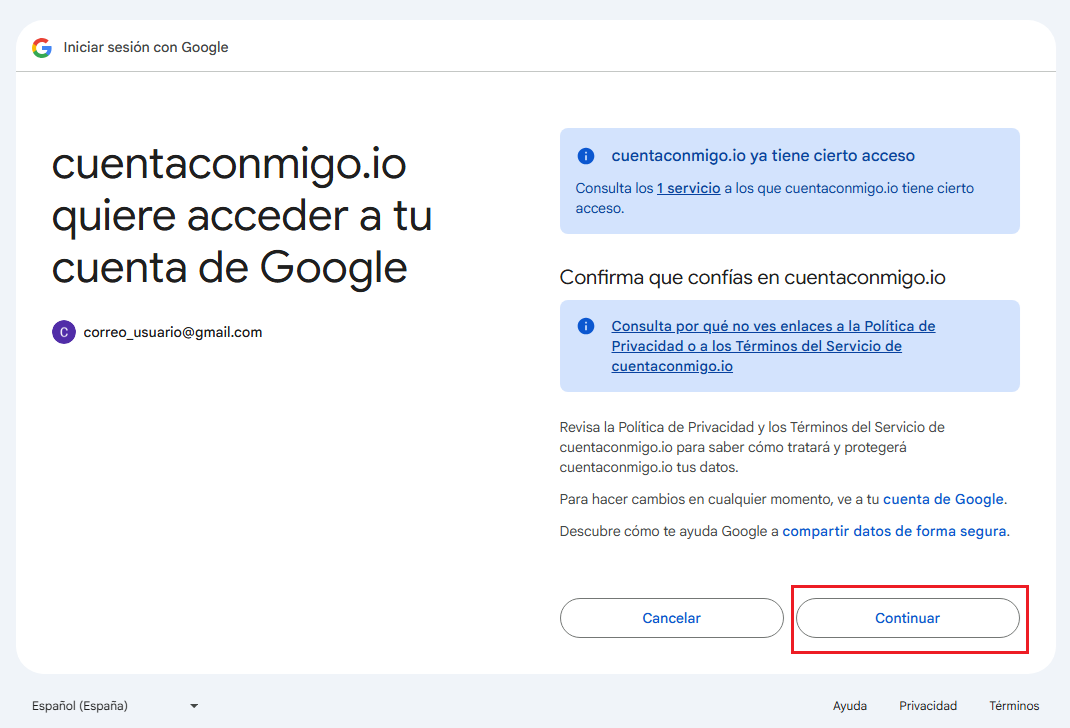Click the "Iniciar sesión con Google" header text
This screenshot has width=1070, height=728.
tap(145, 47)
